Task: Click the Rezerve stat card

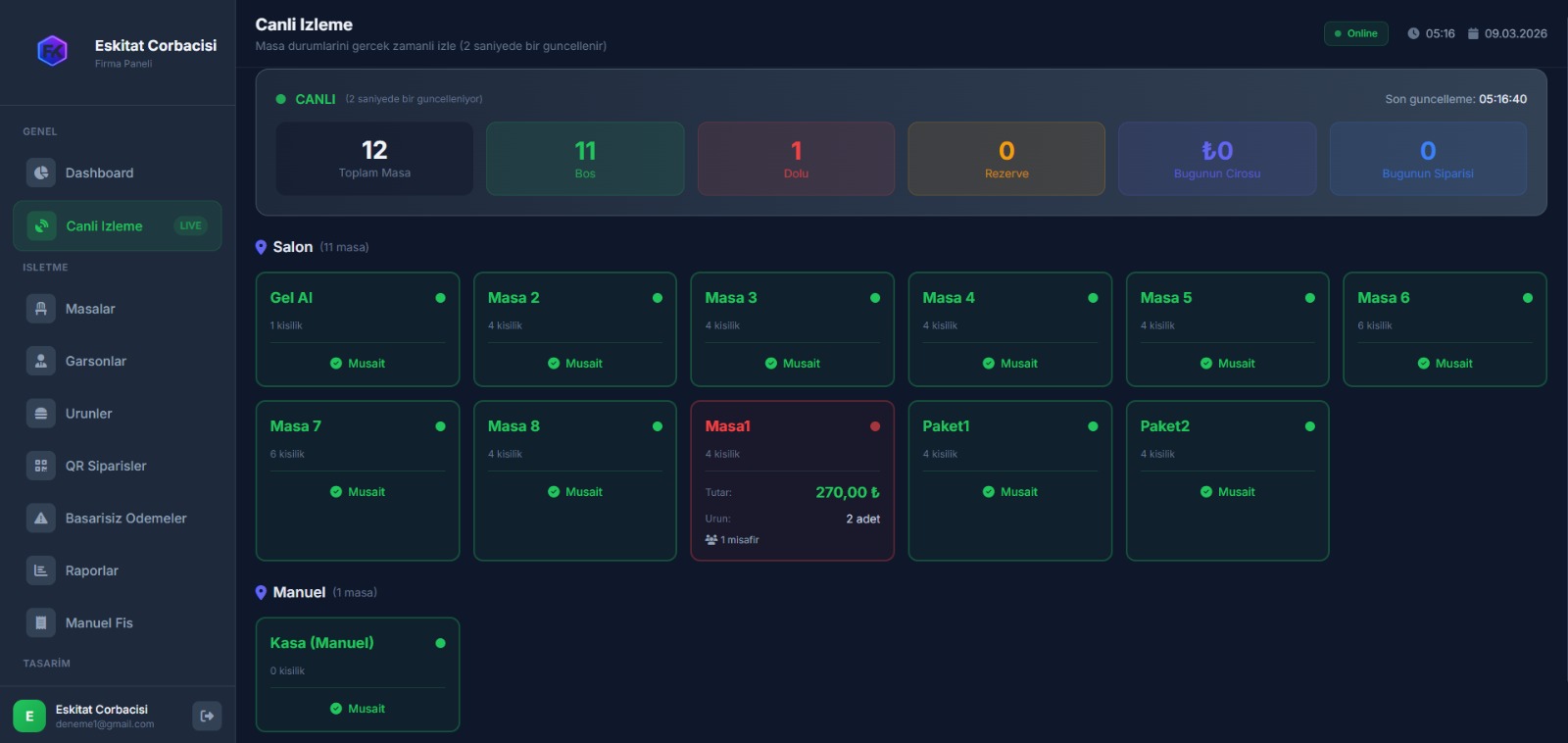Action: point(1006,159)
